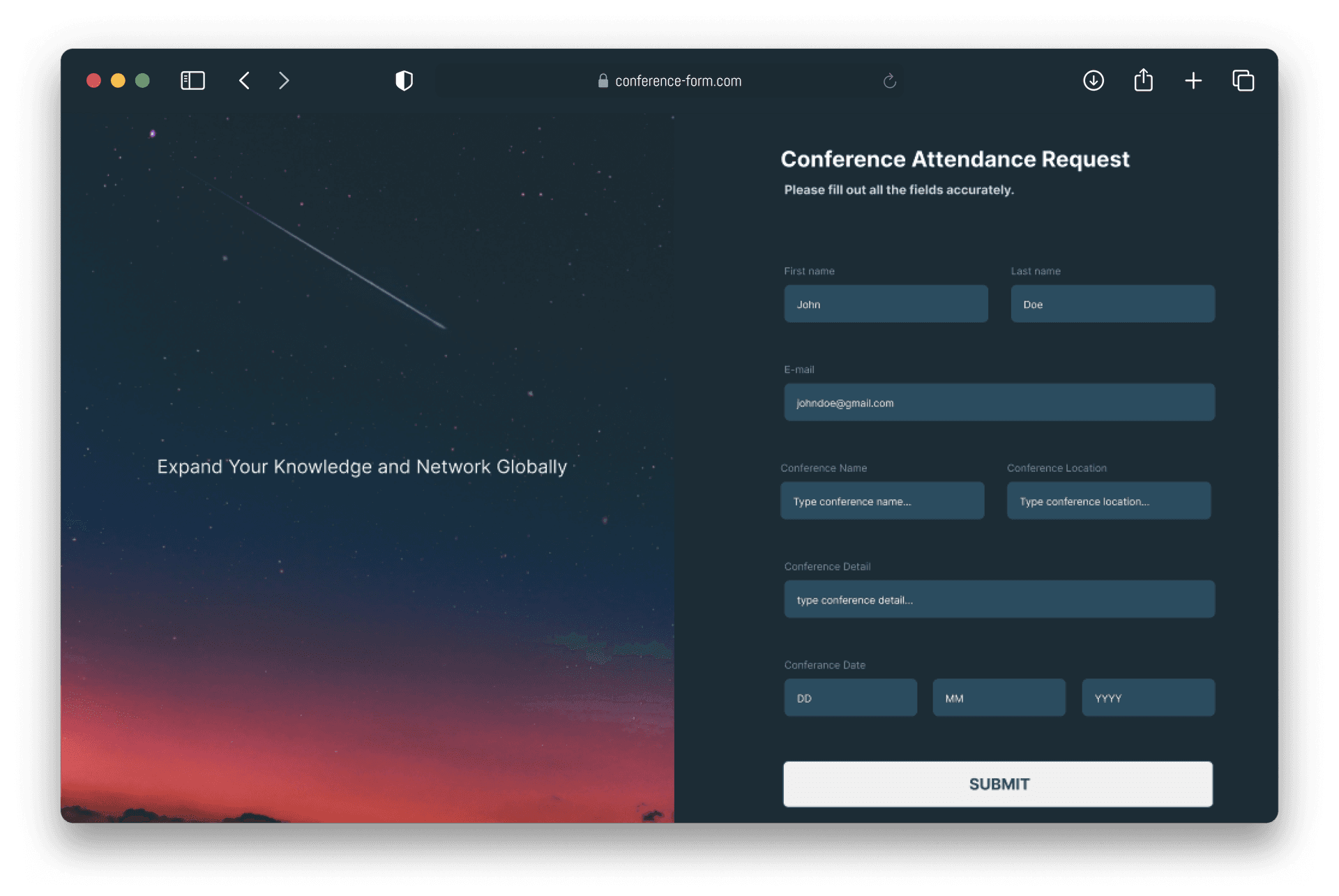This screenshot has height=896, width=1339.
Task: Click the conference-form.com address bar
Action: (669, 81)
